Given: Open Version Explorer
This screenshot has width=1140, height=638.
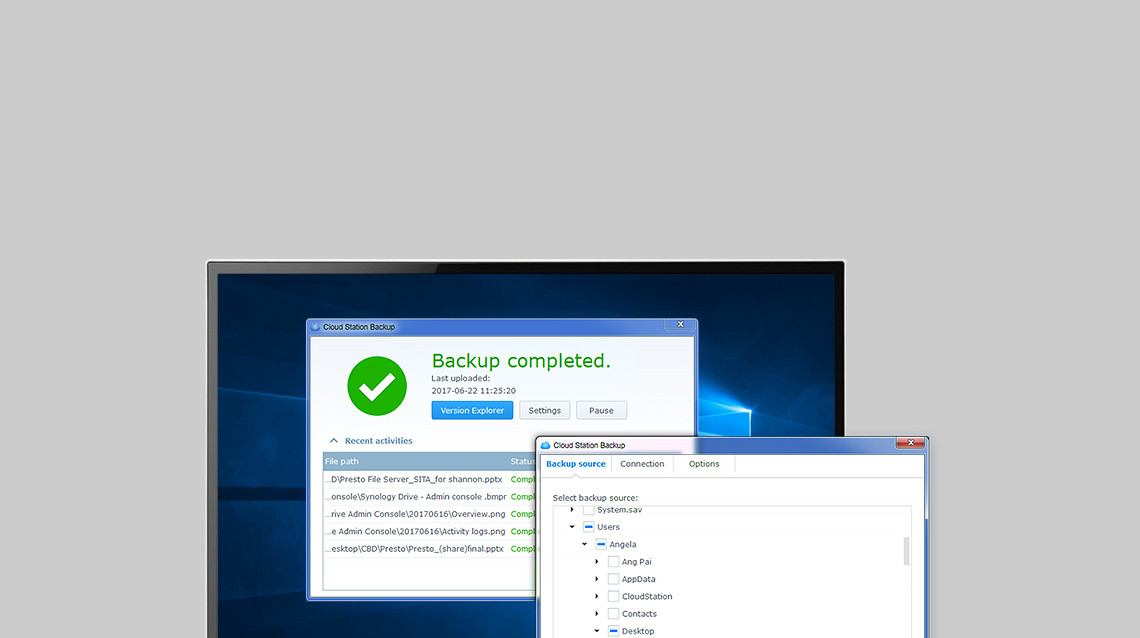Looking at the screenshot, I should (x=472, y=411).
